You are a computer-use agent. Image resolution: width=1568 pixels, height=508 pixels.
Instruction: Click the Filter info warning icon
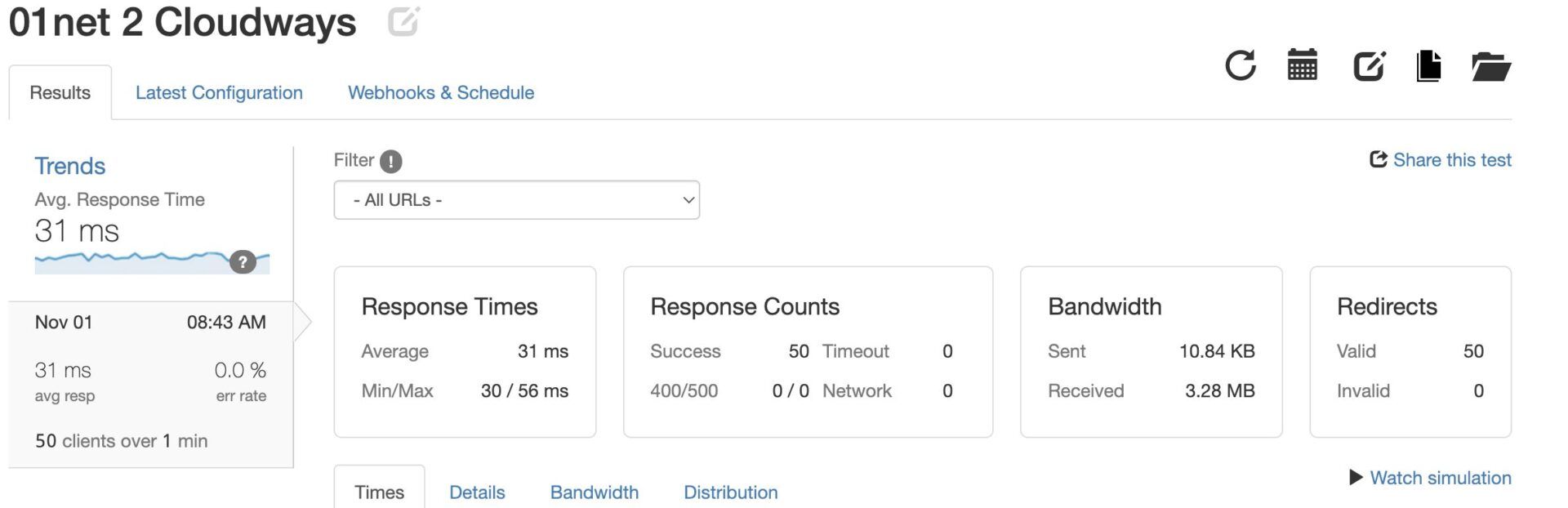tap(390, 161)
